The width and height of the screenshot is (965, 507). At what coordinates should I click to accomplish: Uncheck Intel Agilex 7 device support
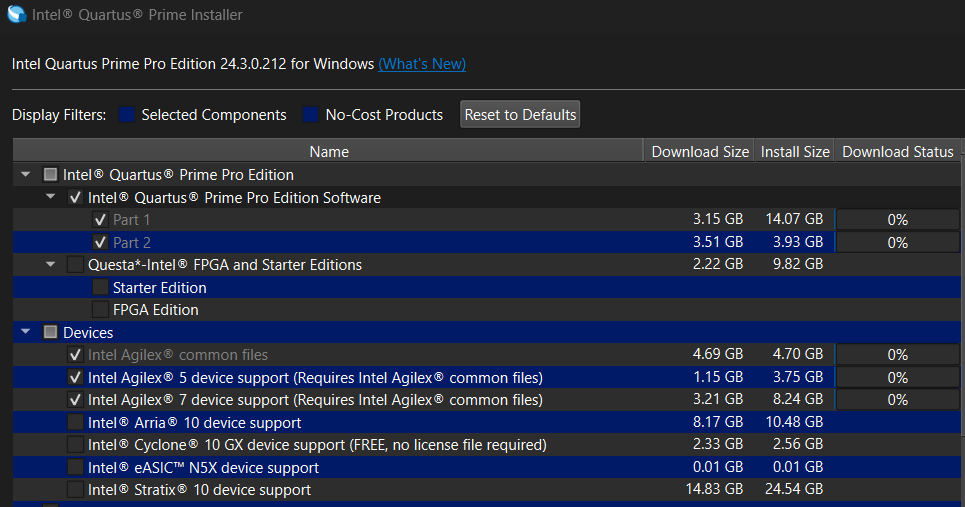(x=75, y=400)
